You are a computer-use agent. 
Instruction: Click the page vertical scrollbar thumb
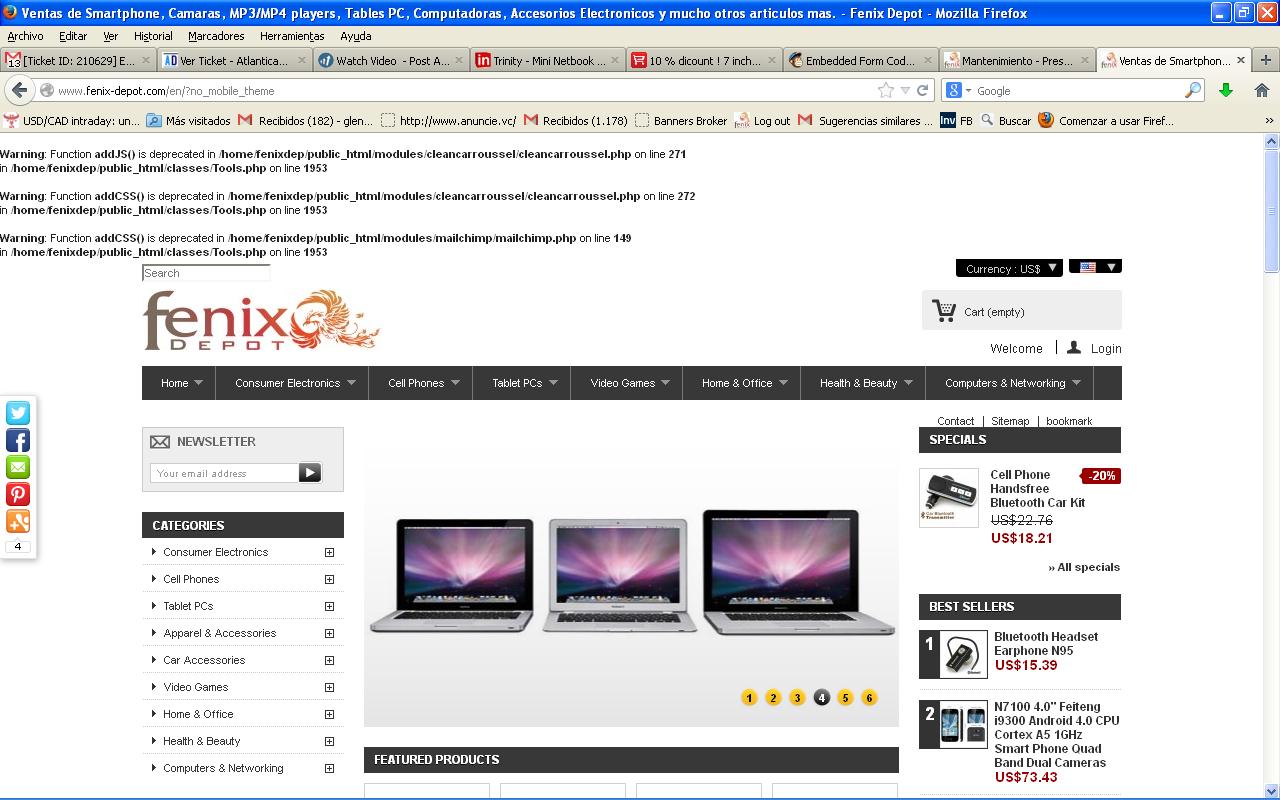[x=1272, y=210]
